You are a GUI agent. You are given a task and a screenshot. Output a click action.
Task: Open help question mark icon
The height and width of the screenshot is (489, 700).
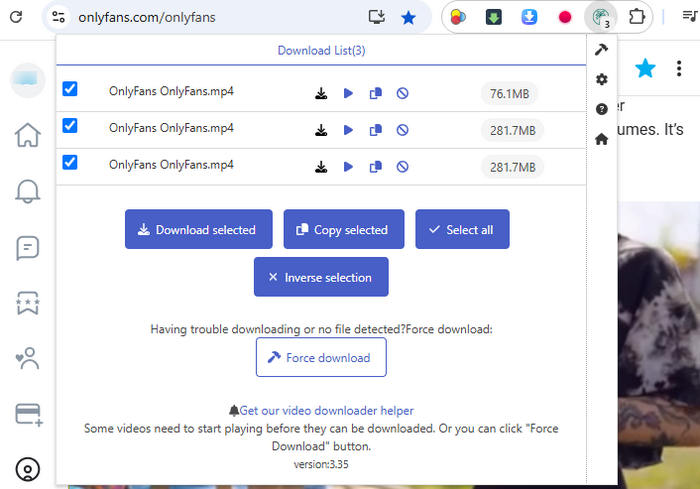[601, 109]
